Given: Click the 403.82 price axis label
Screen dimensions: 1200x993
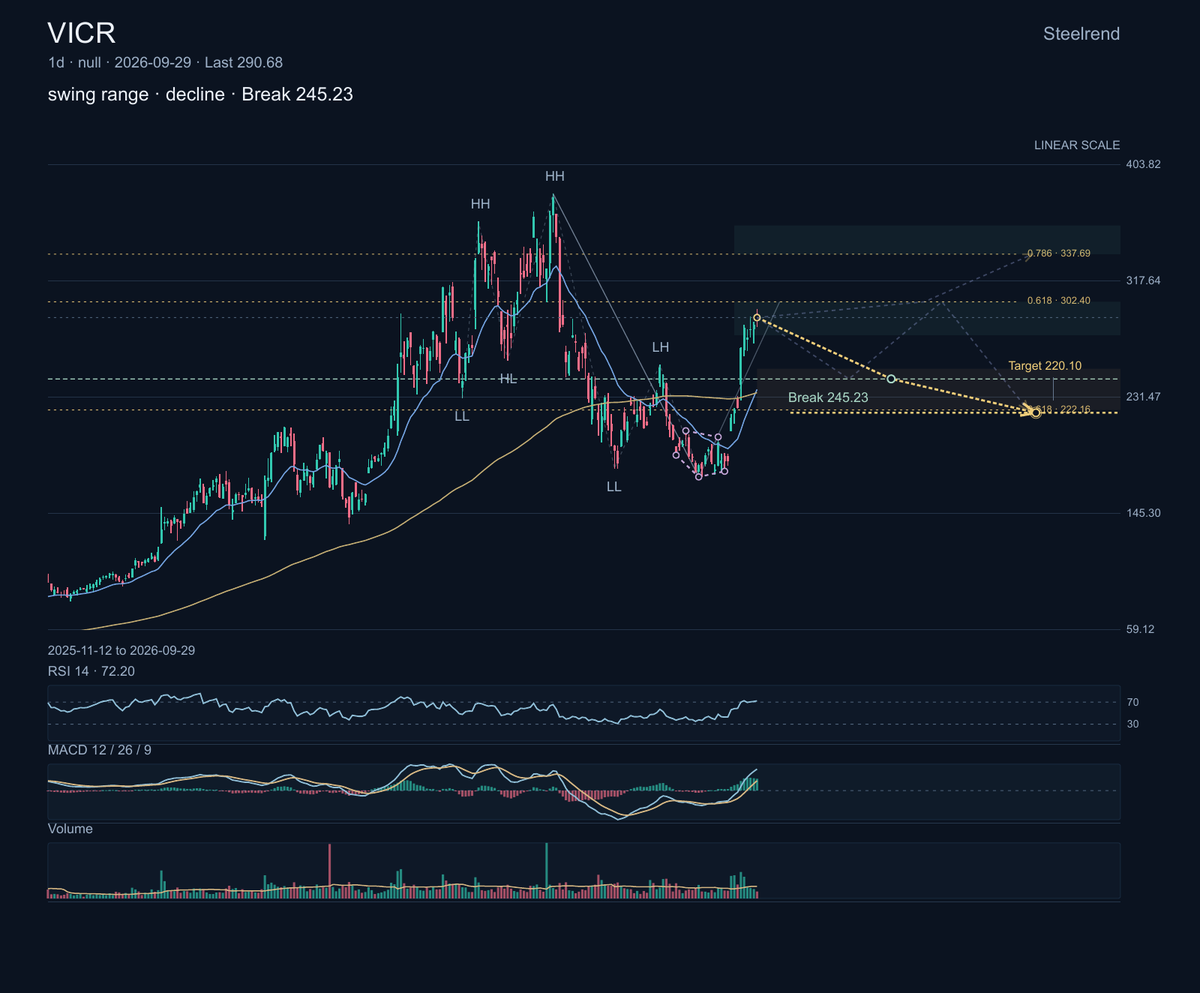Looking at the screenshot, I should click(x=1143, y=164).
